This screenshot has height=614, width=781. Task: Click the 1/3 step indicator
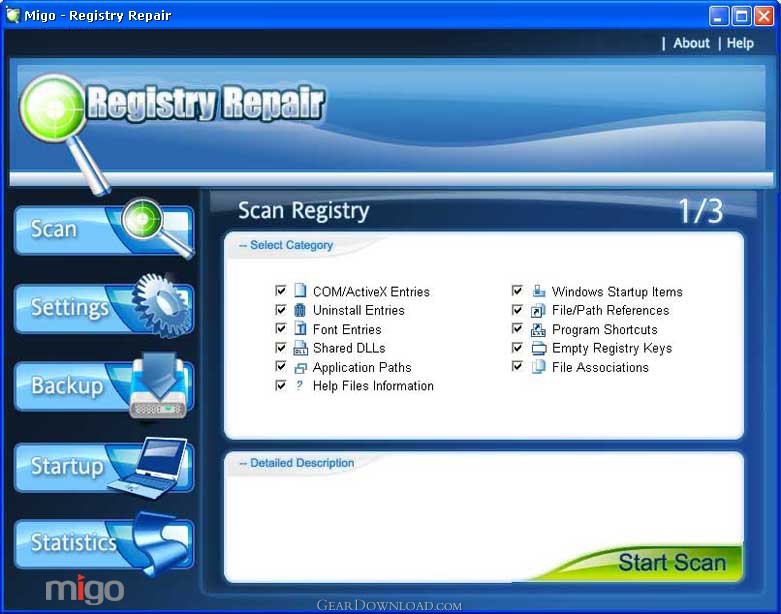coord(701,211)
